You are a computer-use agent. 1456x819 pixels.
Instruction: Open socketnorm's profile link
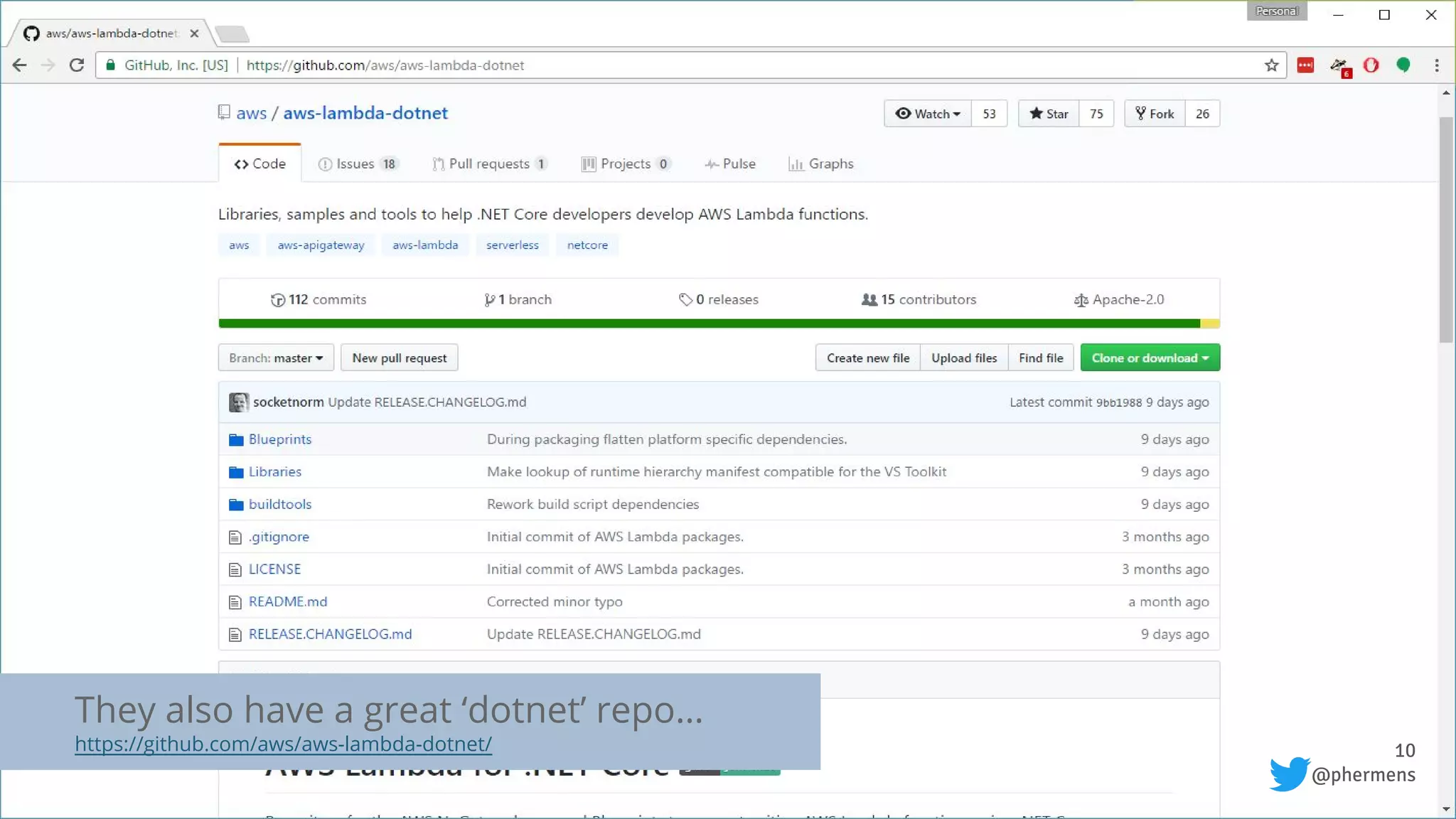coord(288,402)
